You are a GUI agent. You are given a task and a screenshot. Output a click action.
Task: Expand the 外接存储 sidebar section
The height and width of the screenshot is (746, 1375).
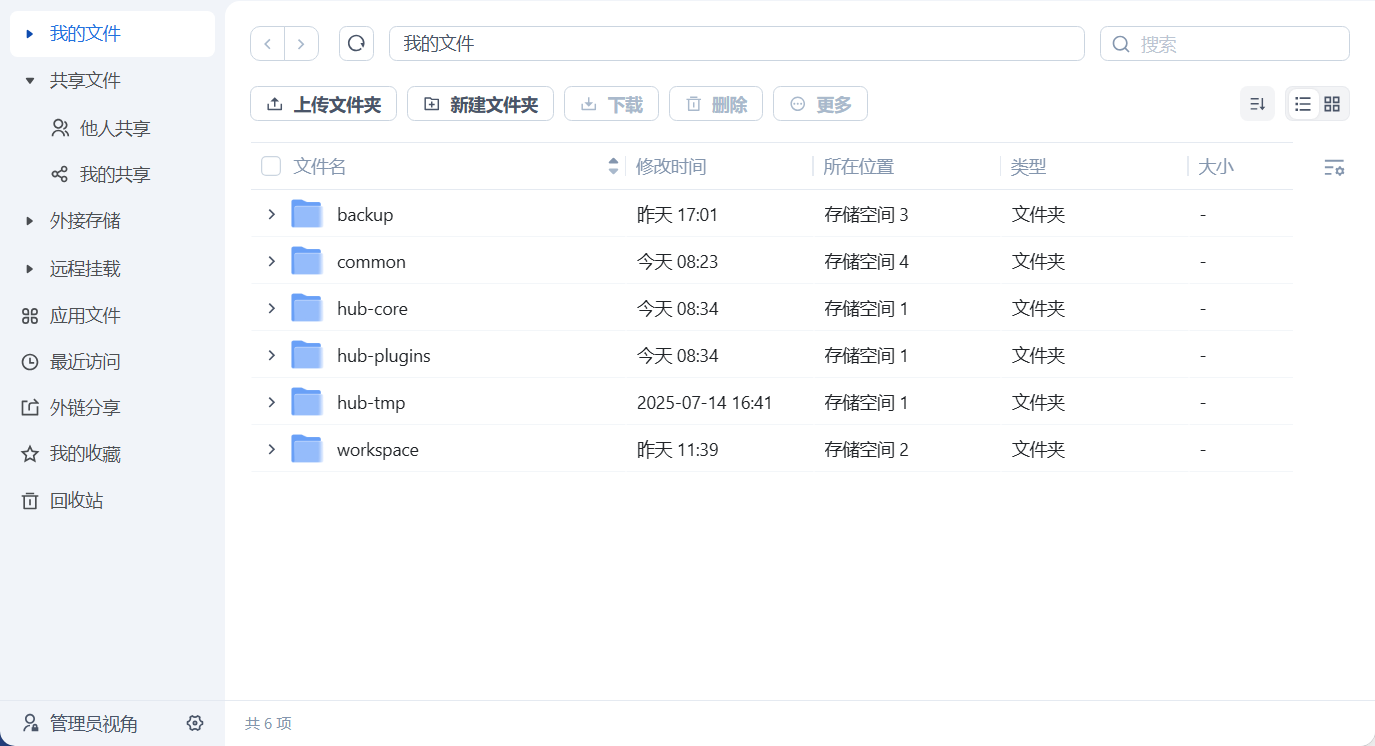(x=30, y=220)
